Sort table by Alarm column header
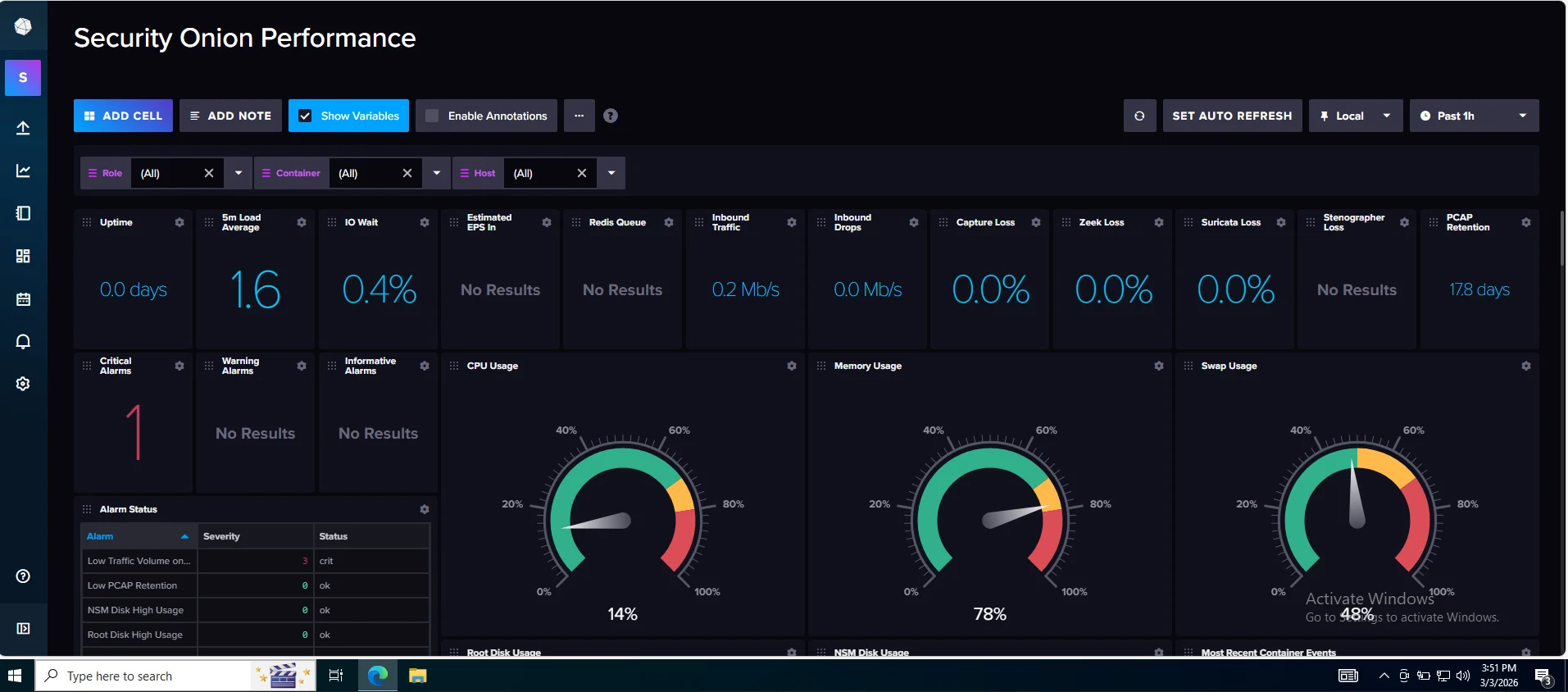This screenshot has width=1568, height=692. point(101,536)
